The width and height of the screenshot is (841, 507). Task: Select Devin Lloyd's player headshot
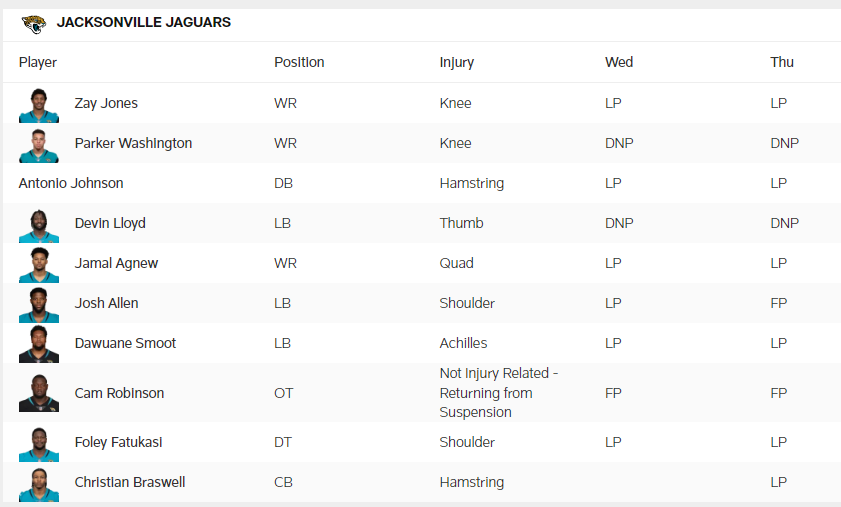[39, 225]
